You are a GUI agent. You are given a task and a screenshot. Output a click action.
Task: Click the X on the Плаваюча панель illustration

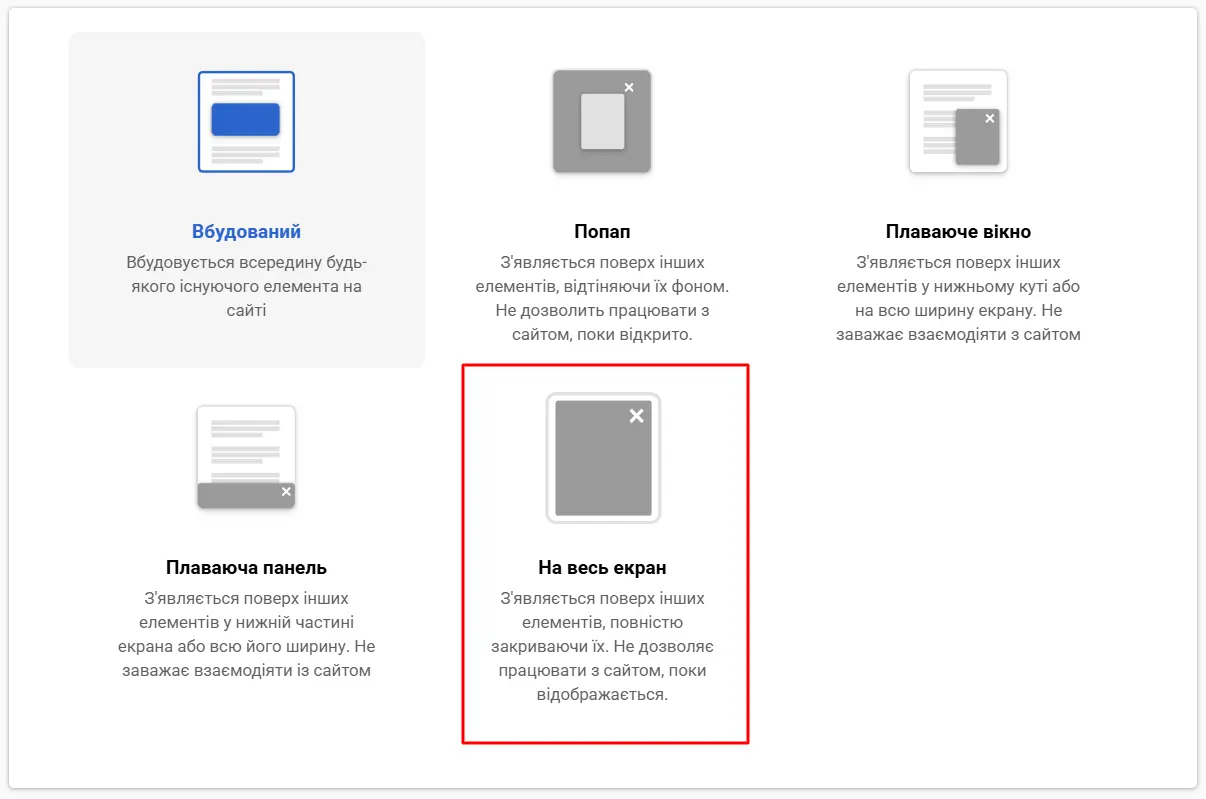click(x=286, y=491)
